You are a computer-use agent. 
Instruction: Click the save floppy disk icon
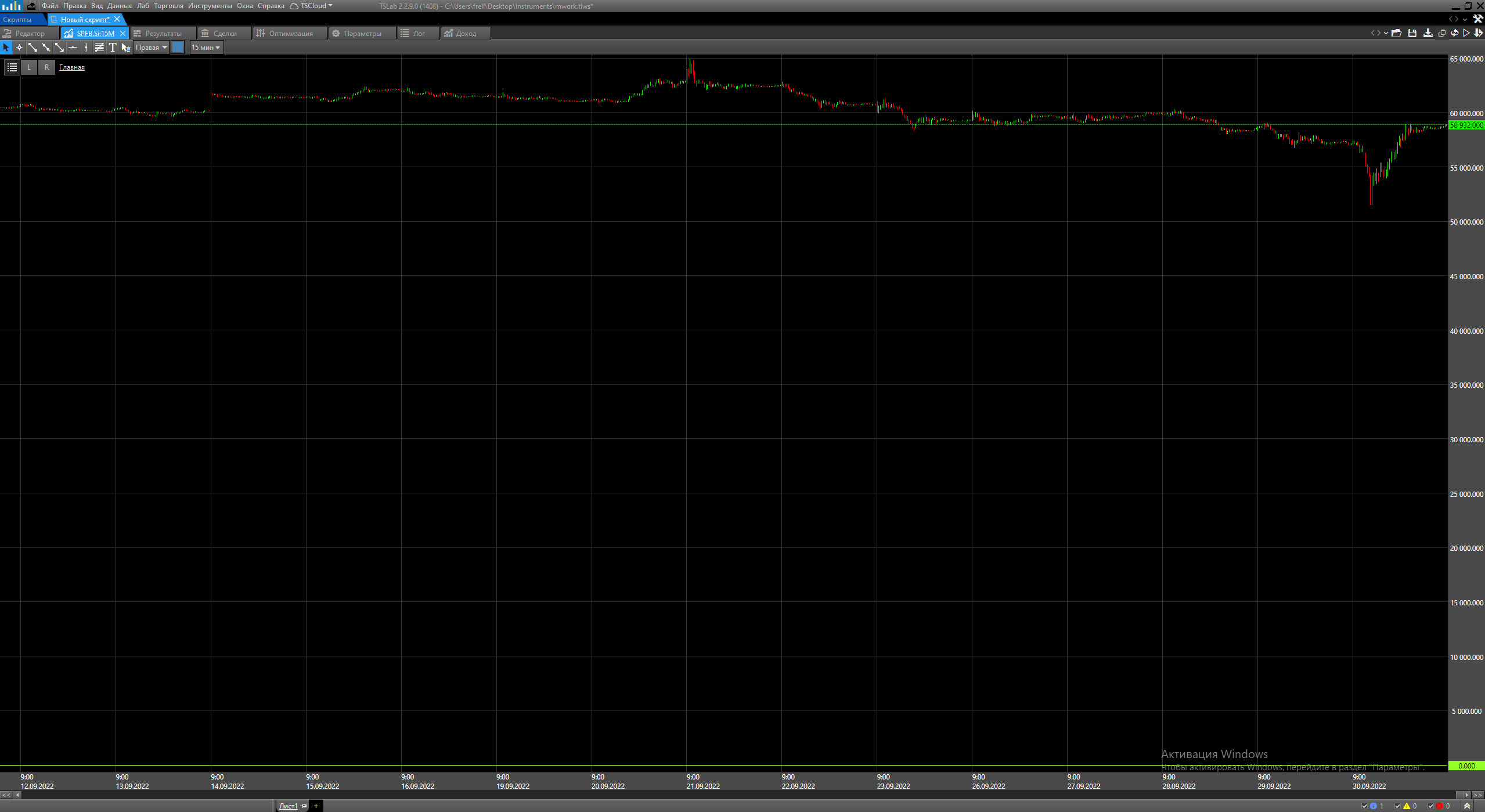(x=1412, y=33)
